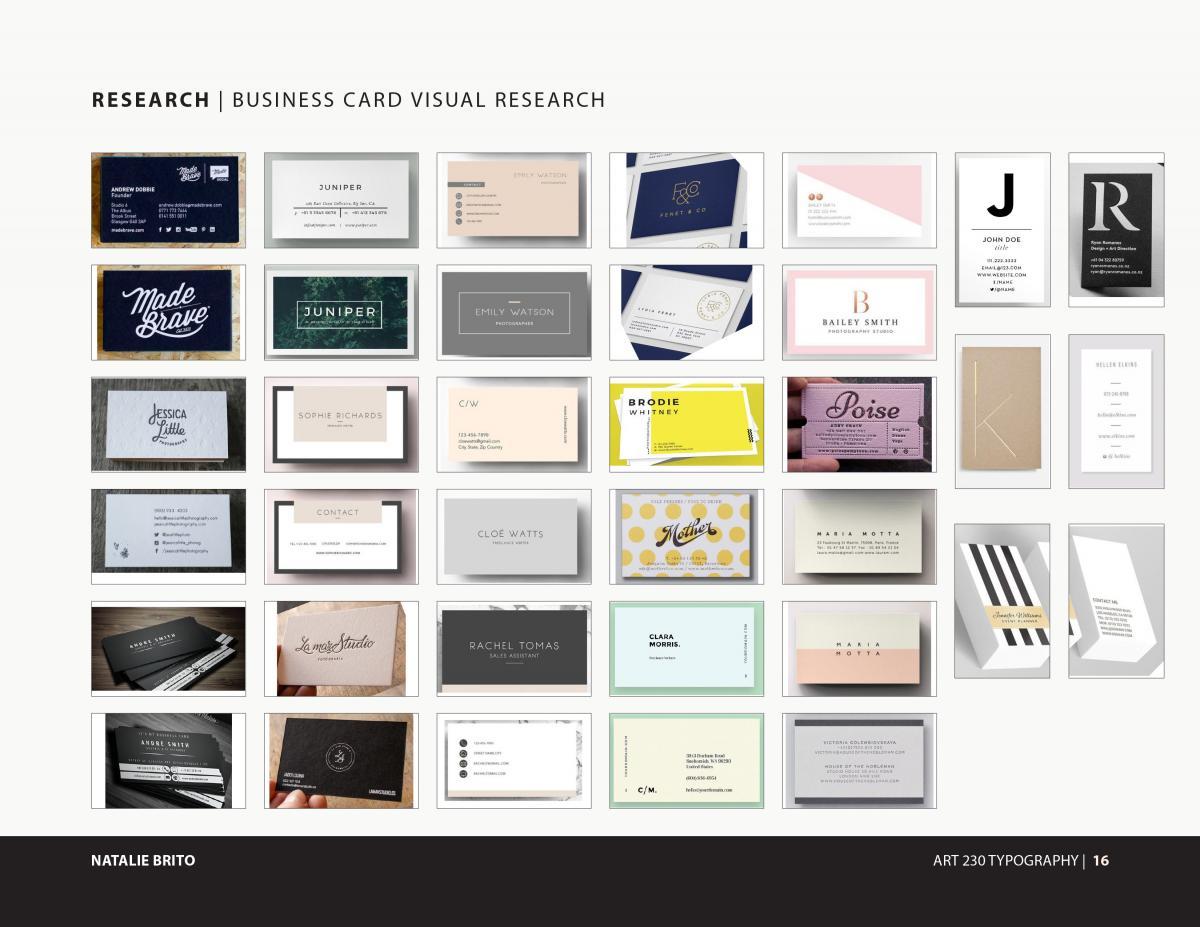Open the Sophie Richards blush card
This screenshot has width=1200, height=927.
pyautogui.click(x=340, y=424)
